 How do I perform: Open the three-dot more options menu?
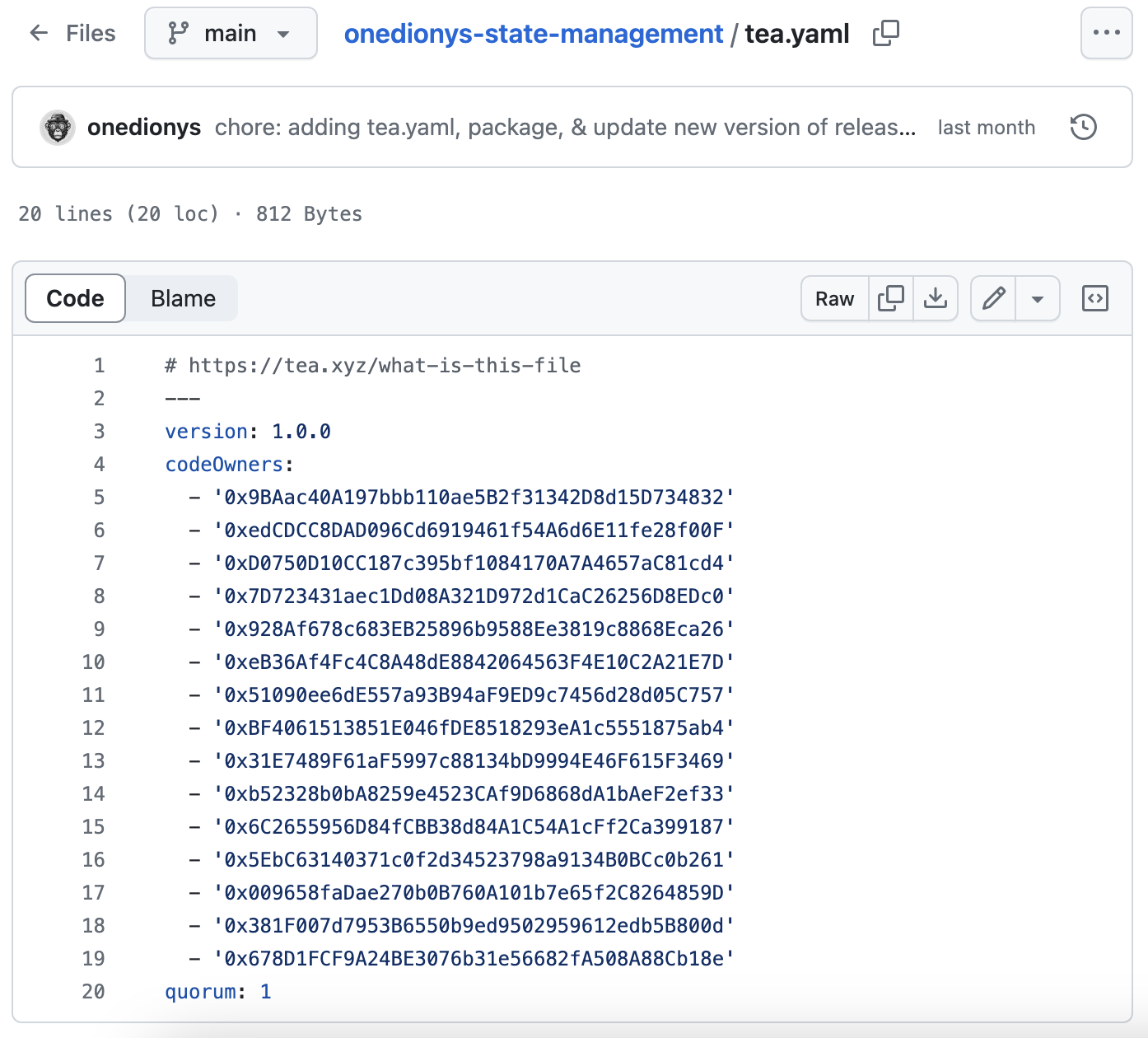(x=1106, y=33)
